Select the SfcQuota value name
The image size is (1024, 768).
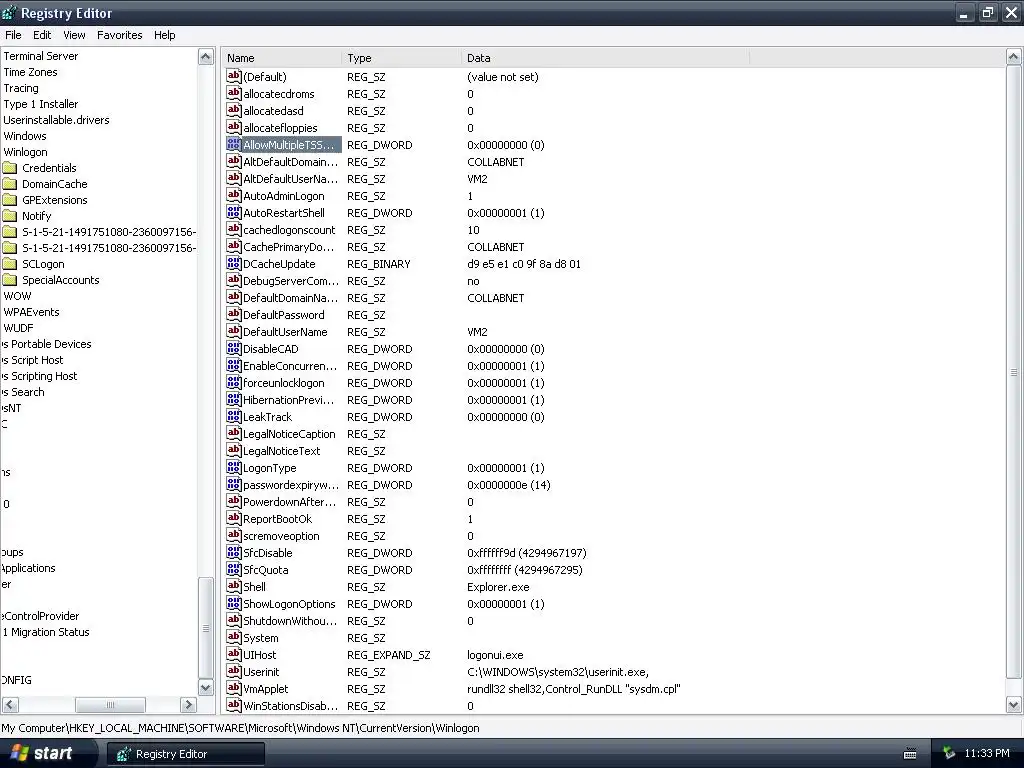(266, 569)
